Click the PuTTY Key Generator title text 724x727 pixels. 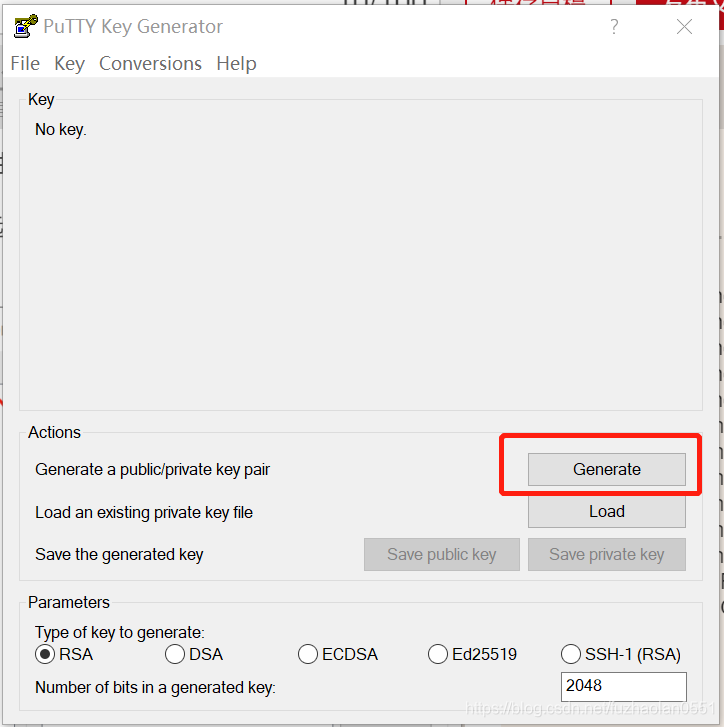133,26
